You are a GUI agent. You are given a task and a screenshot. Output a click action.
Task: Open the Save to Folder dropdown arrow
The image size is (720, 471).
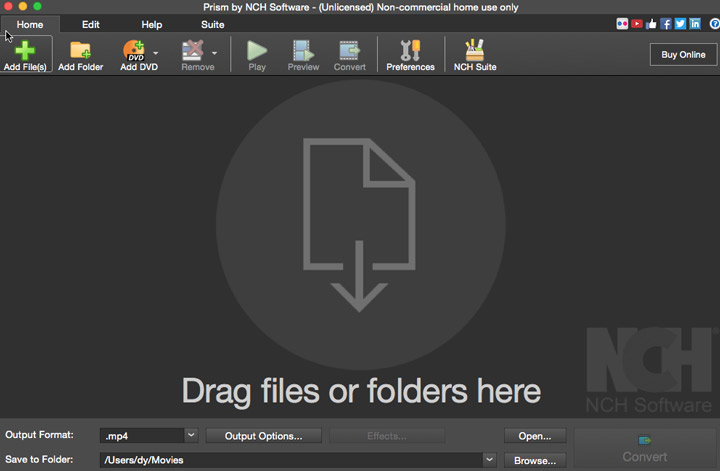pyautogui.click(x=489, y=460)
